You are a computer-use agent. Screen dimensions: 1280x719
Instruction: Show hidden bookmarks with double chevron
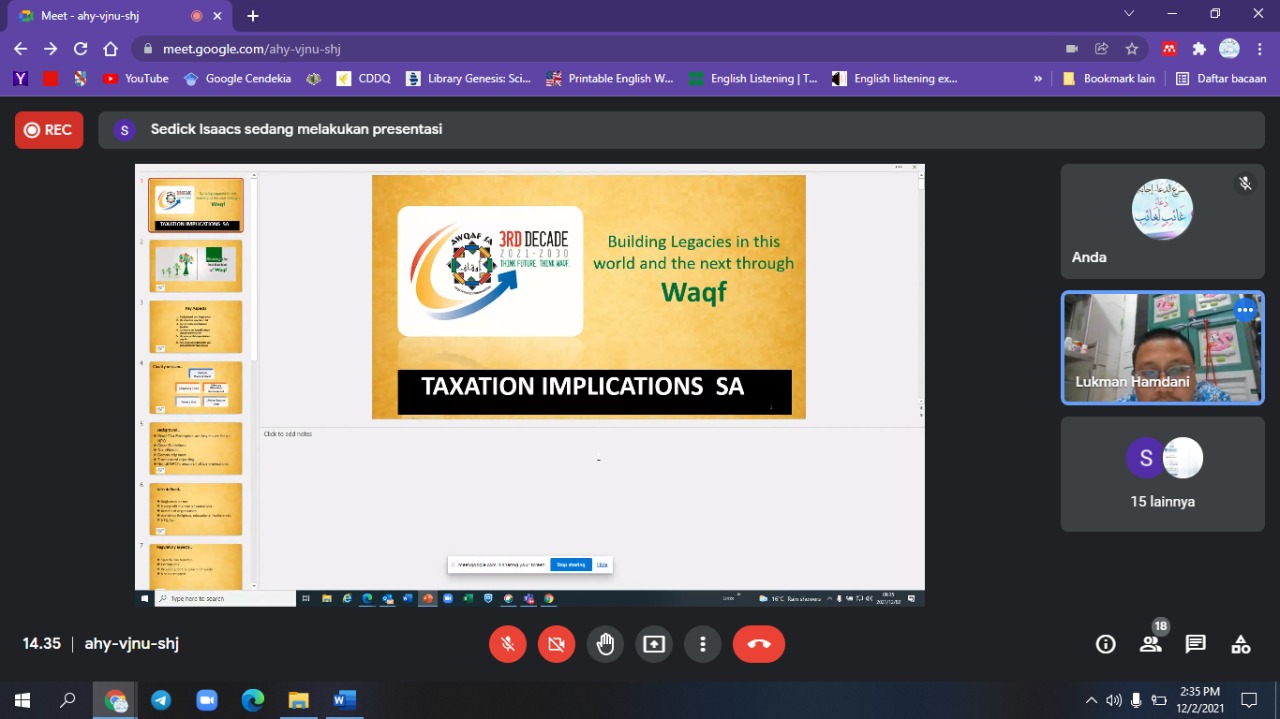pyautogui.click(x=1038, y=78)
